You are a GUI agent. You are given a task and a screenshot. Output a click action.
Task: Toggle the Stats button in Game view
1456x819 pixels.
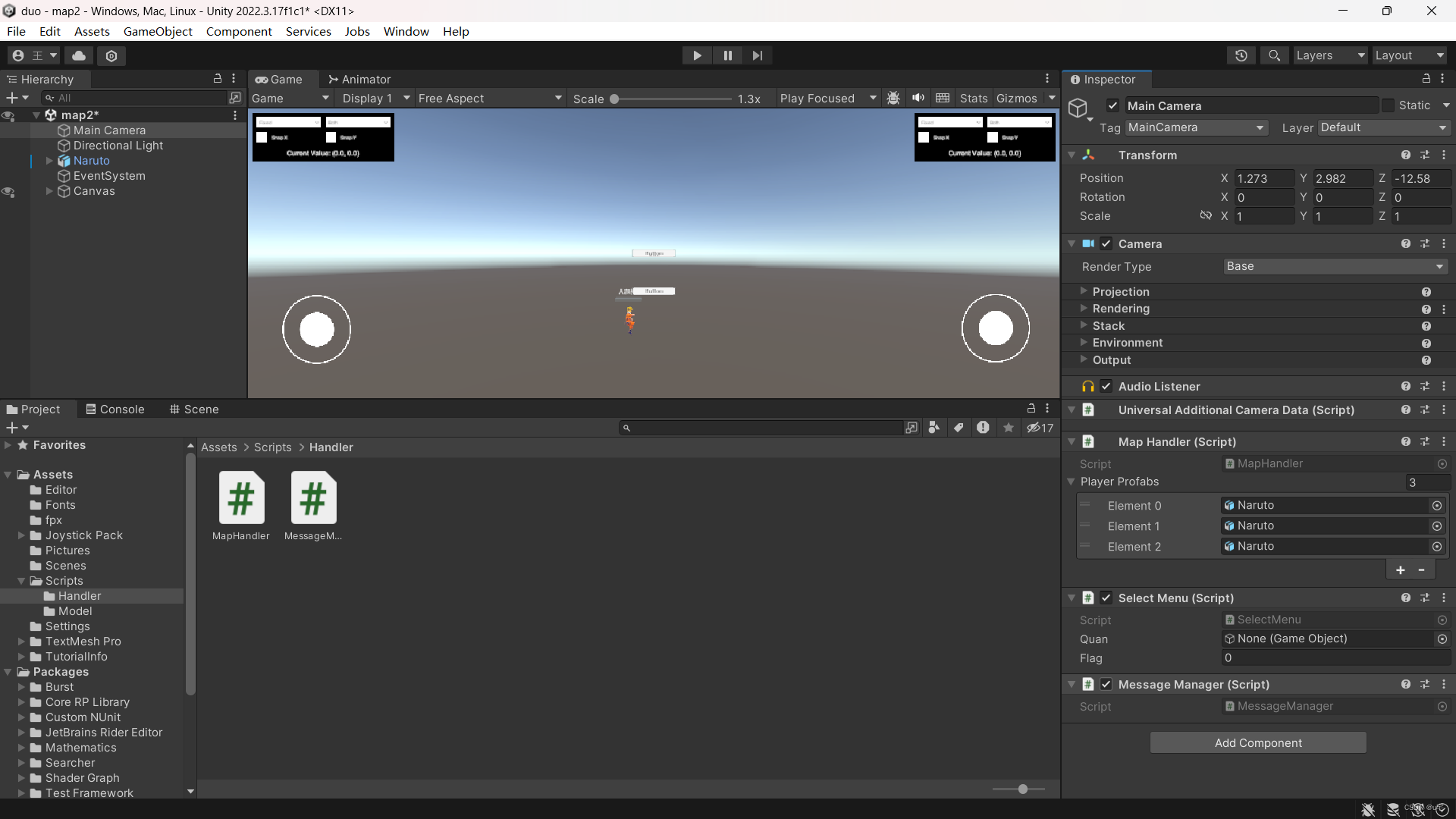(x=974, y=98)
